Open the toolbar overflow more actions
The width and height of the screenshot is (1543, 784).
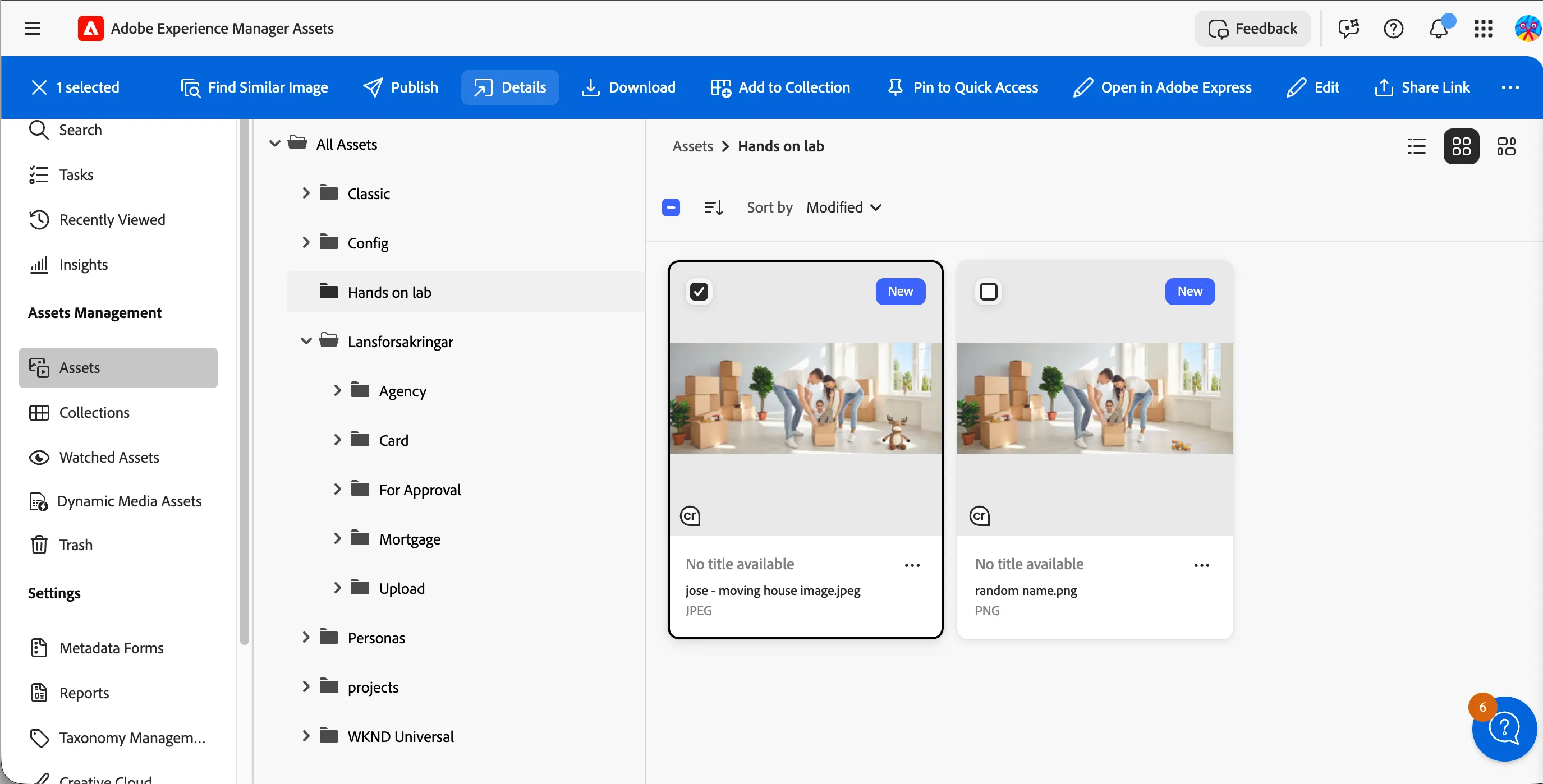[x=1510, y=87]
